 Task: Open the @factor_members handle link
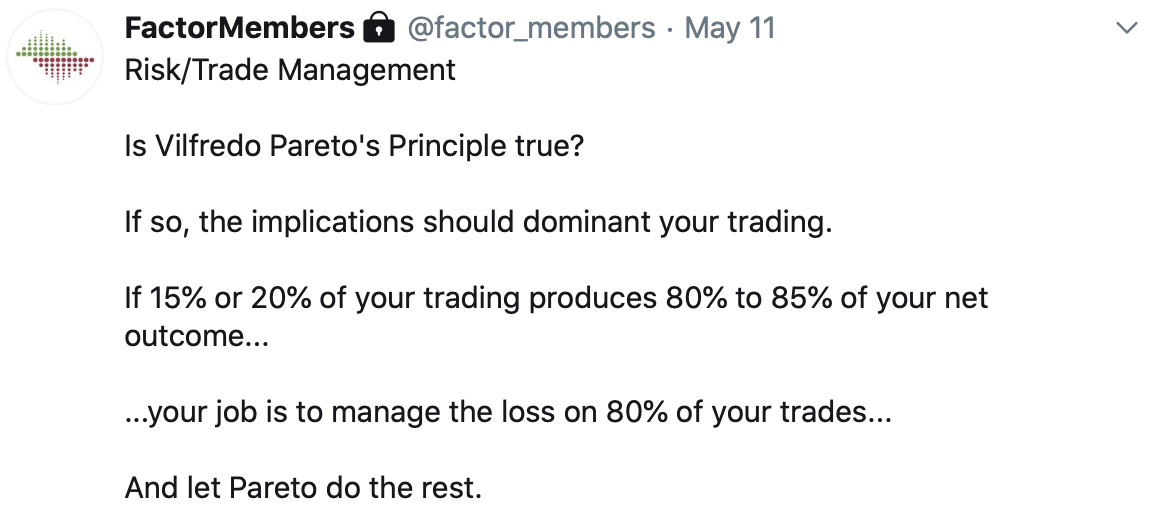coord(531,29)
